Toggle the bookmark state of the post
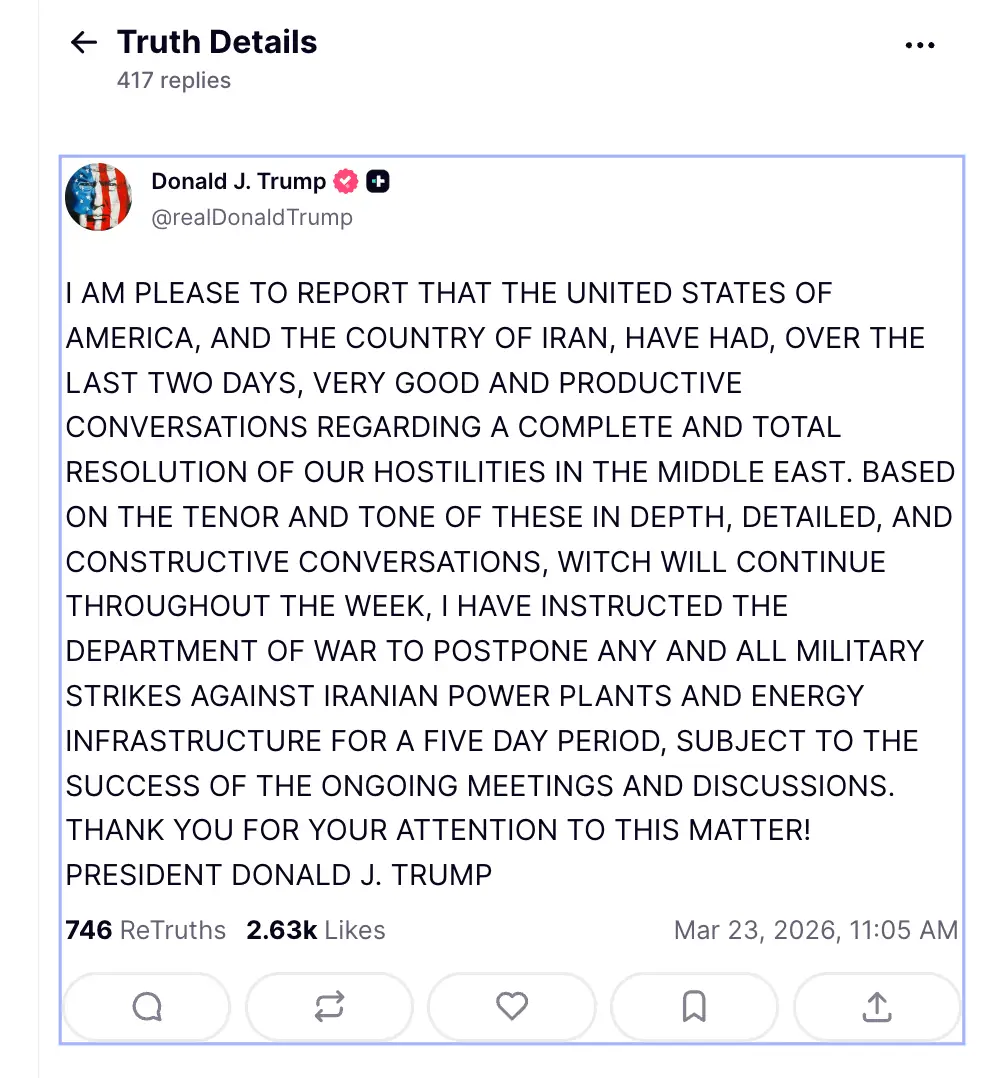984x1078 pixels. coord(694,1007)
